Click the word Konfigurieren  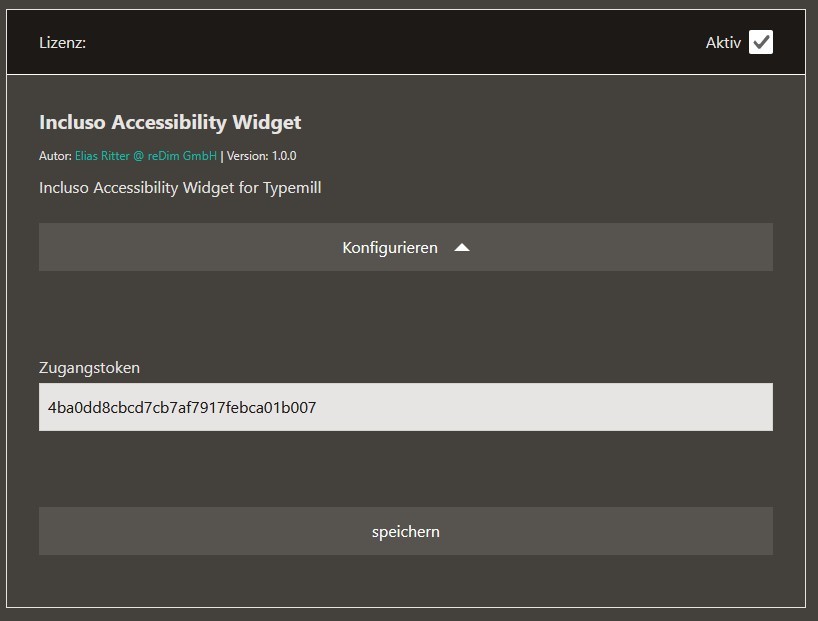[x=390, y=247]
